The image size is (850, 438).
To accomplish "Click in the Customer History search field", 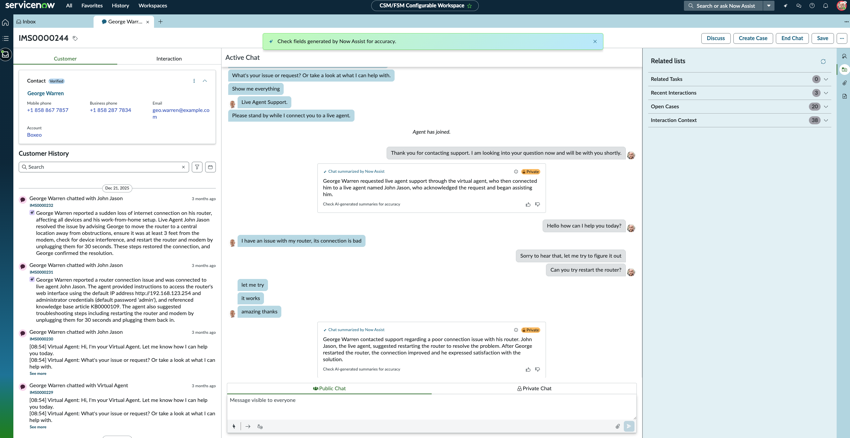I will (103, 167).
